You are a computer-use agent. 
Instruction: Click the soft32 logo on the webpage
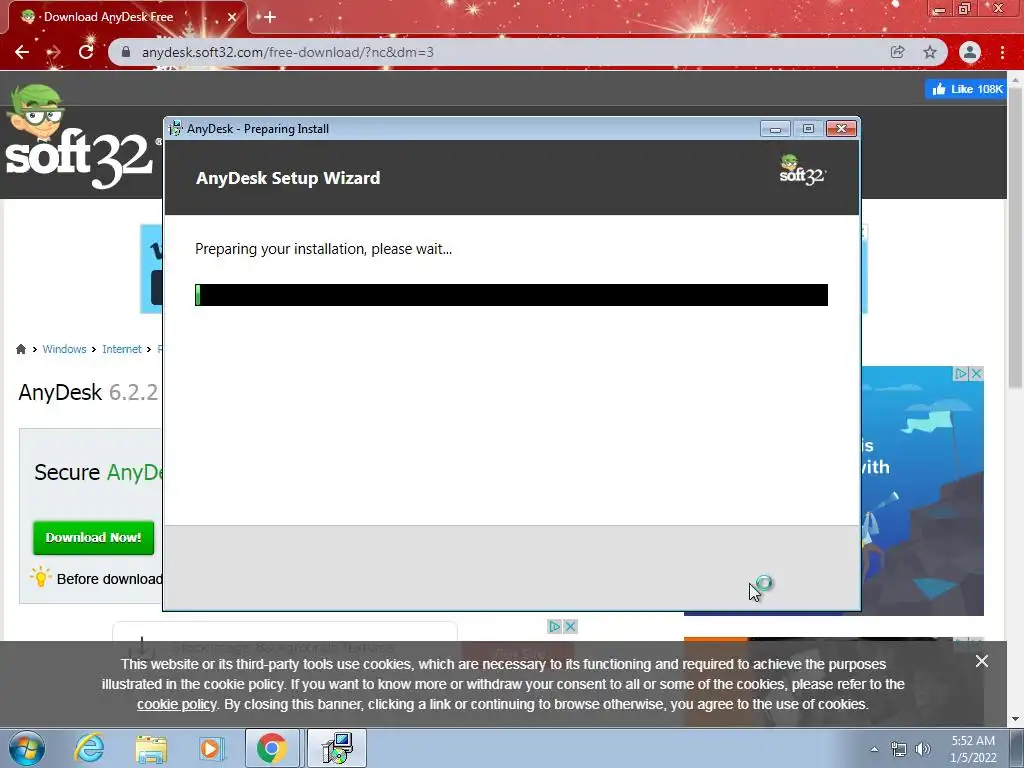tap(80, 138)
